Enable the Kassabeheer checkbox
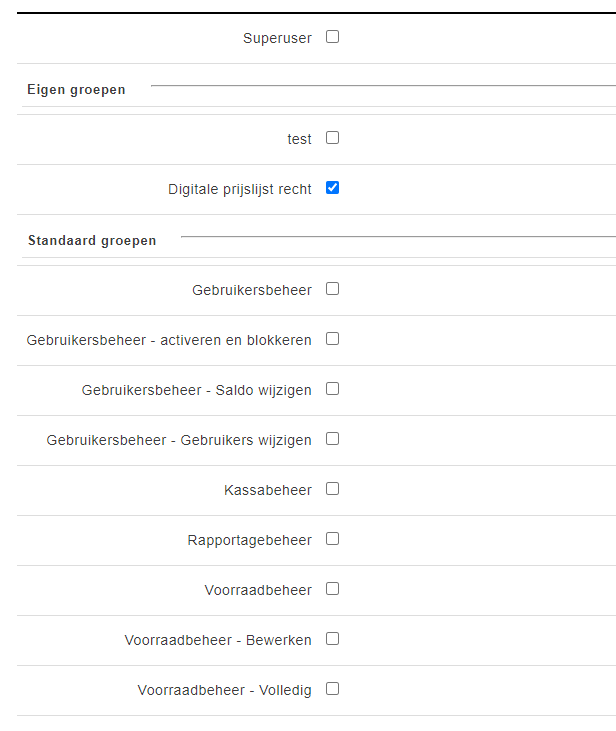Screen dimensions: 616x731 coord(333,489)
